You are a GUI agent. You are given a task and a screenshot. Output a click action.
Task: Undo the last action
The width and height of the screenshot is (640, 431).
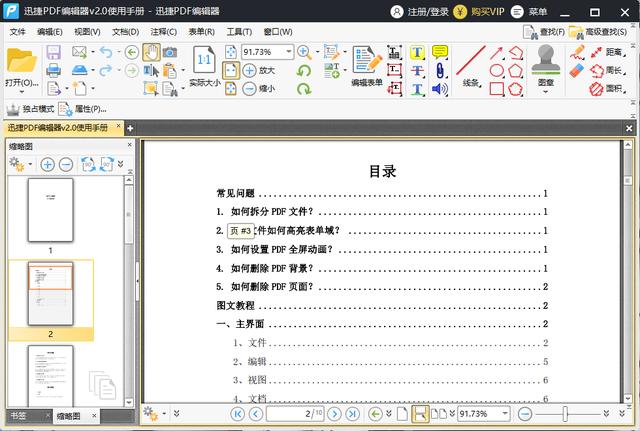pyautogui.click(x=106, y=52)
